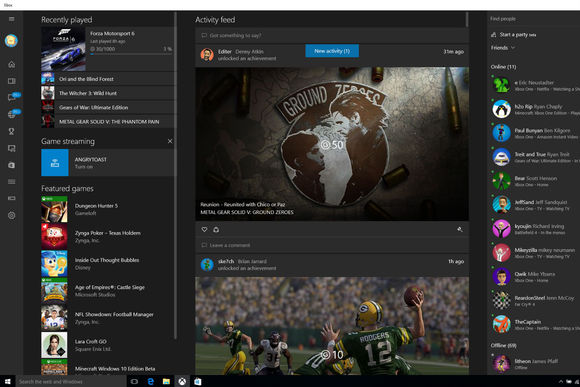Open your profile avatar in the sidebar
The width and height of the screenshot is (580, 387).
tap(11, 40)
